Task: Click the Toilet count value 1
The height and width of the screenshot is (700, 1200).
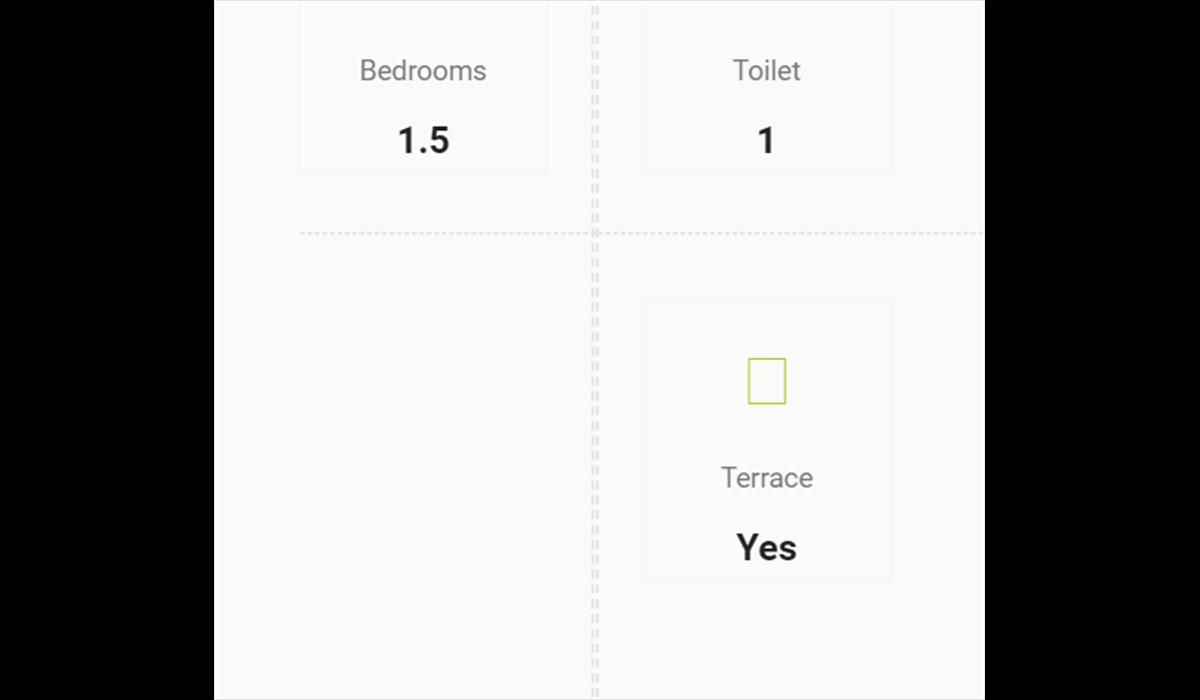Action: (766, 141)
